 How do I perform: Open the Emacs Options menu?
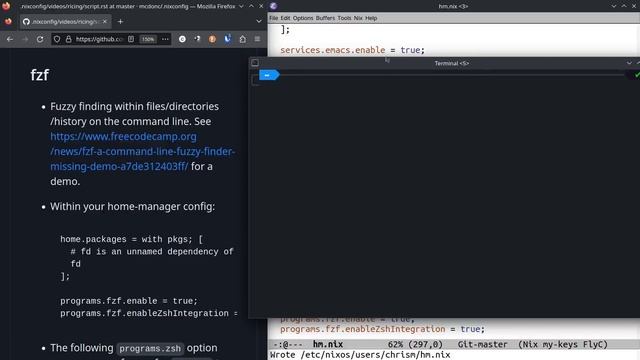tap(303, 18)
